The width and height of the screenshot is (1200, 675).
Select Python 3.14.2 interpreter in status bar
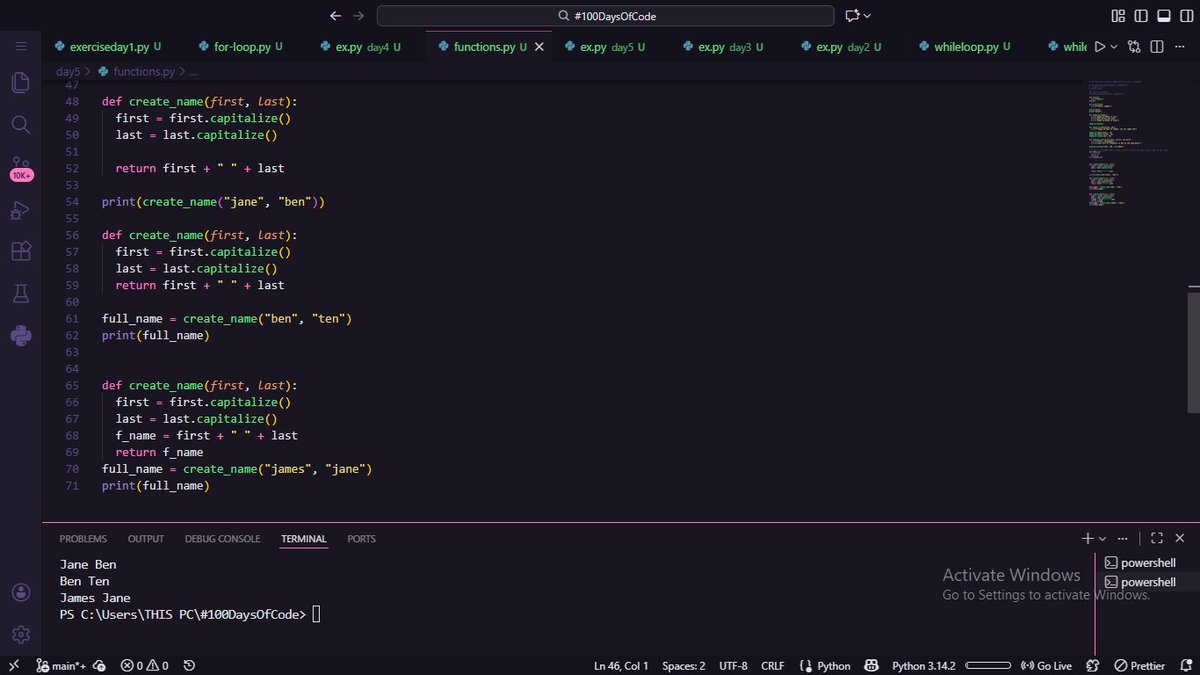tap(923, 665)
